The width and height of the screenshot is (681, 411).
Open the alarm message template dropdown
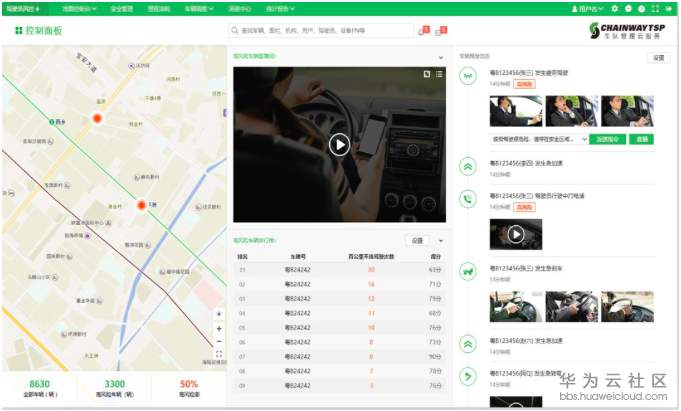click(x=539, y=139)
